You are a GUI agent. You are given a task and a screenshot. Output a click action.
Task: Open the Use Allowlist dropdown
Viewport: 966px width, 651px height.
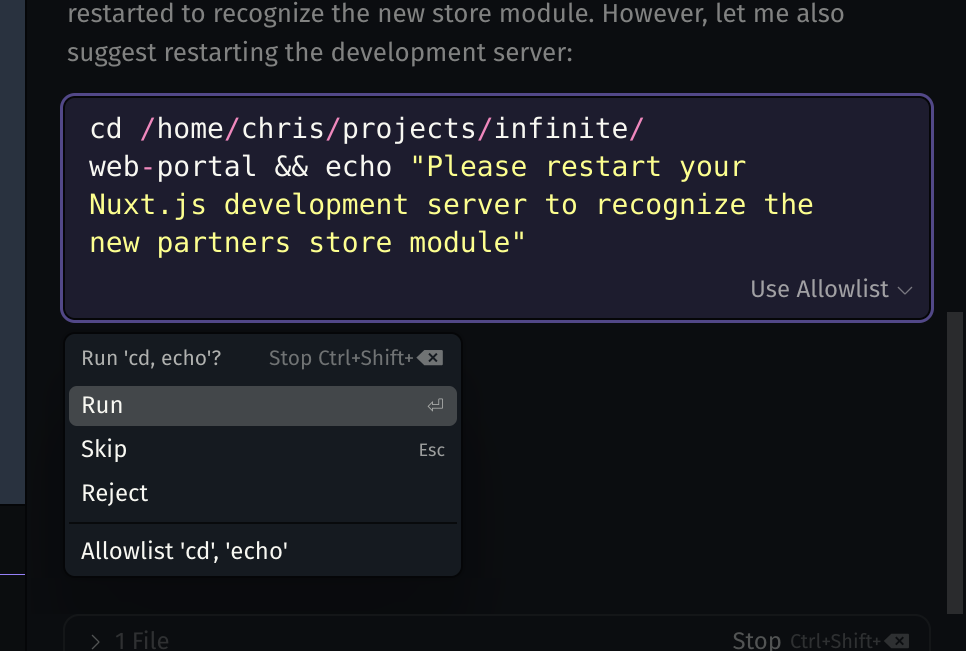tap(820, 289)
